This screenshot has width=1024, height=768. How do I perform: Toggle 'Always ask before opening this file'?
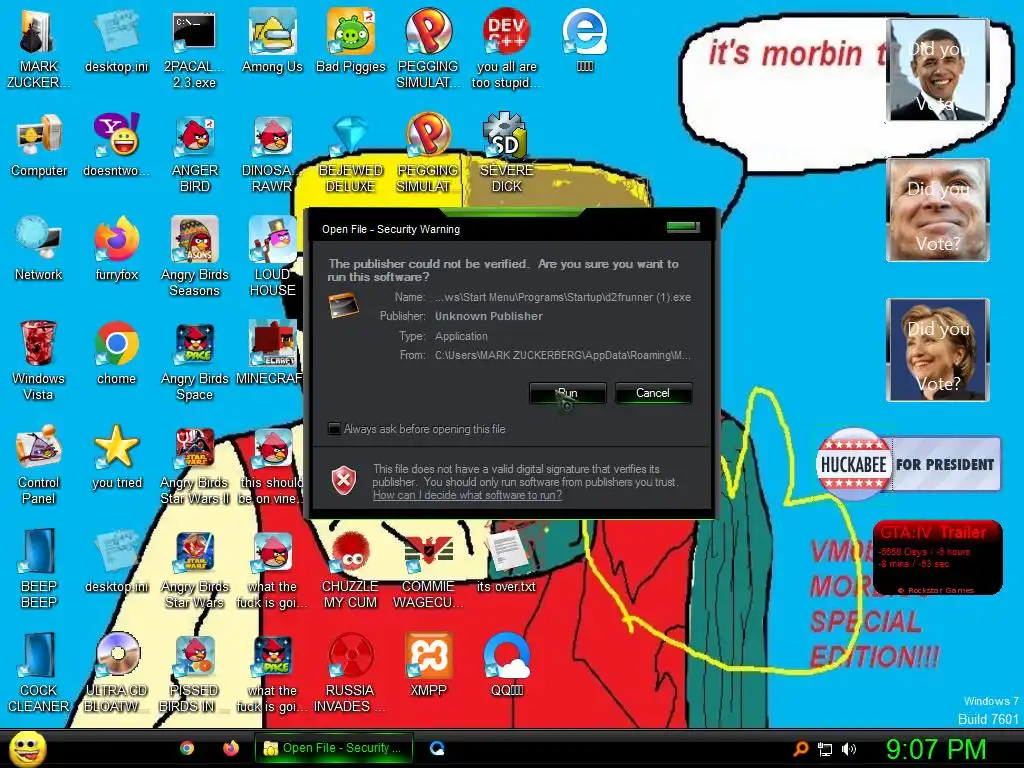(334, 428)
